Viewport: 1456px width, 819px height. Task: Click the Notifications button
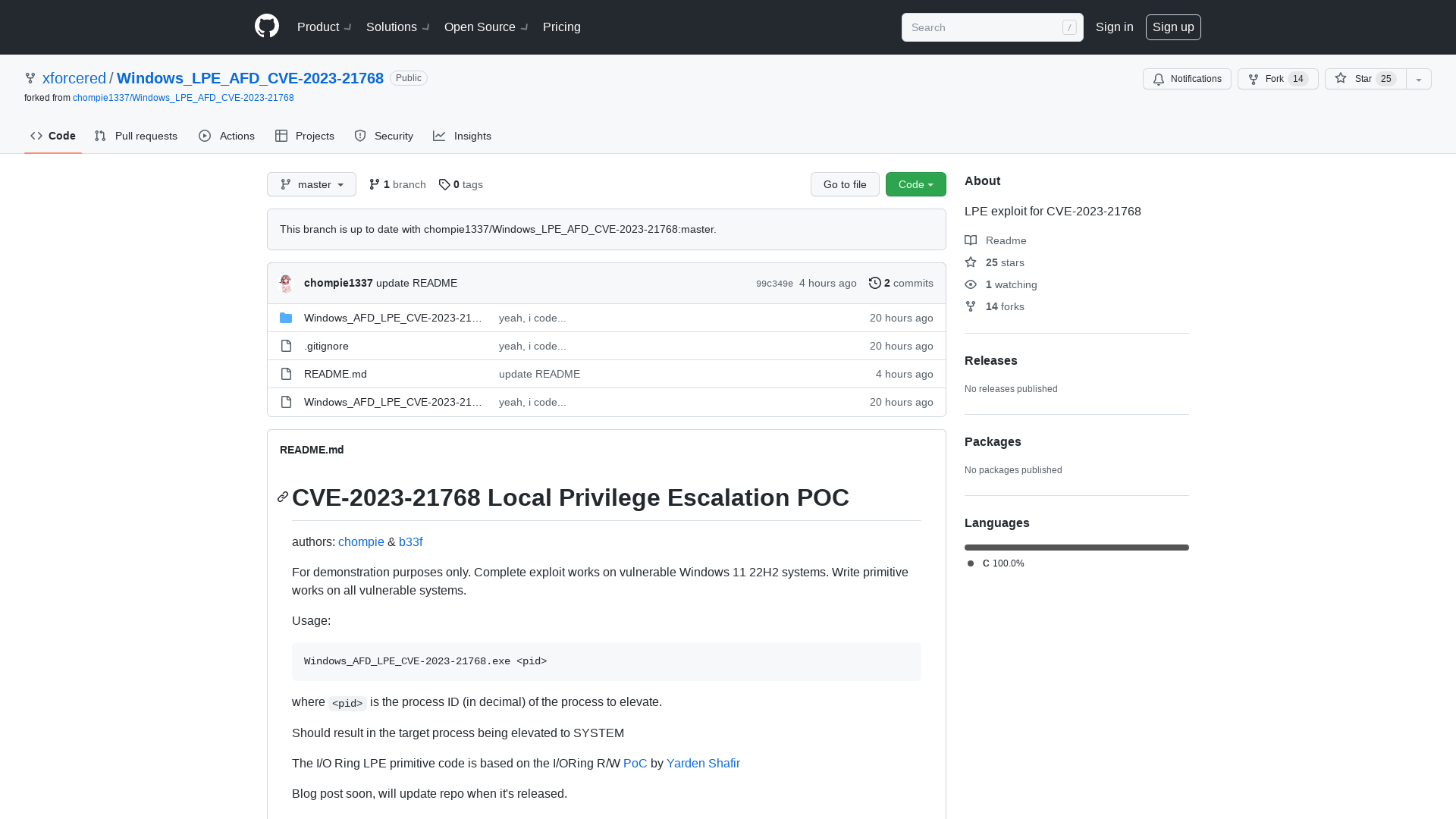tap(1187, 79)
